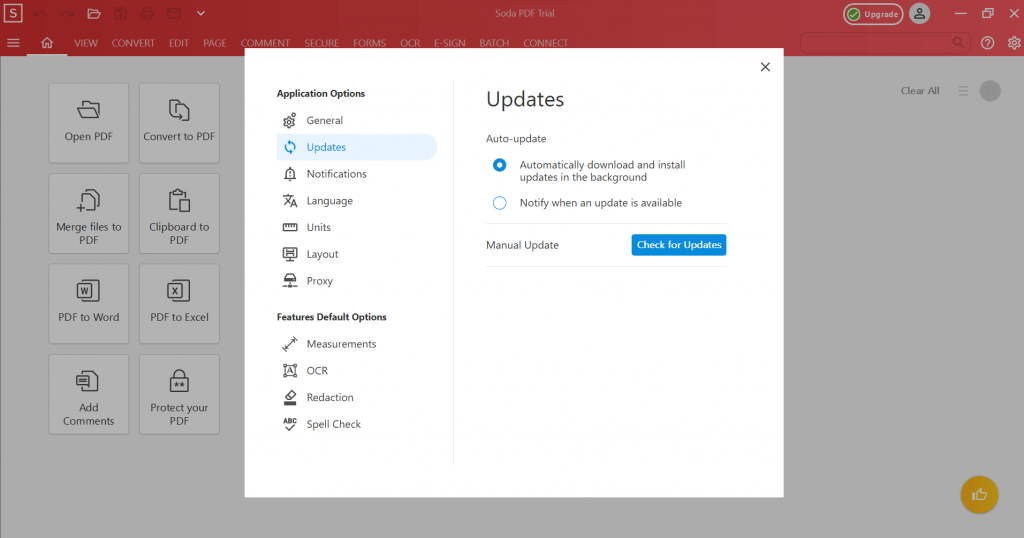Open the Help question mark icon
The height and width of the screenshot is (538, 1024).
click(987, 43)
